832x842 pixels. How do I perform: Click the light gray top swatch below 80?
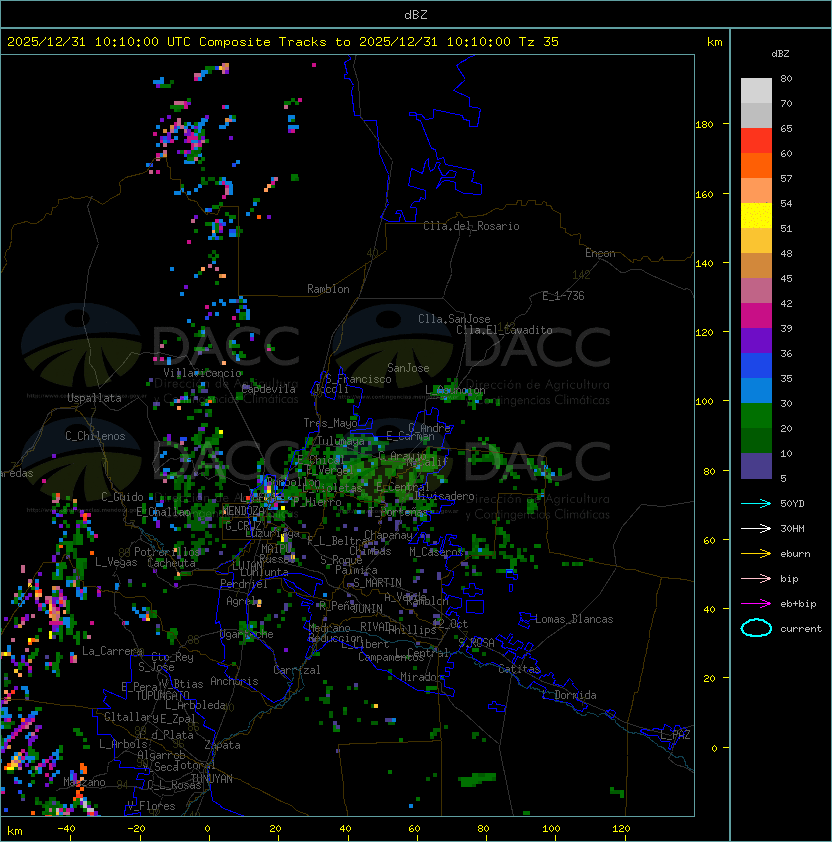(756, 91)
